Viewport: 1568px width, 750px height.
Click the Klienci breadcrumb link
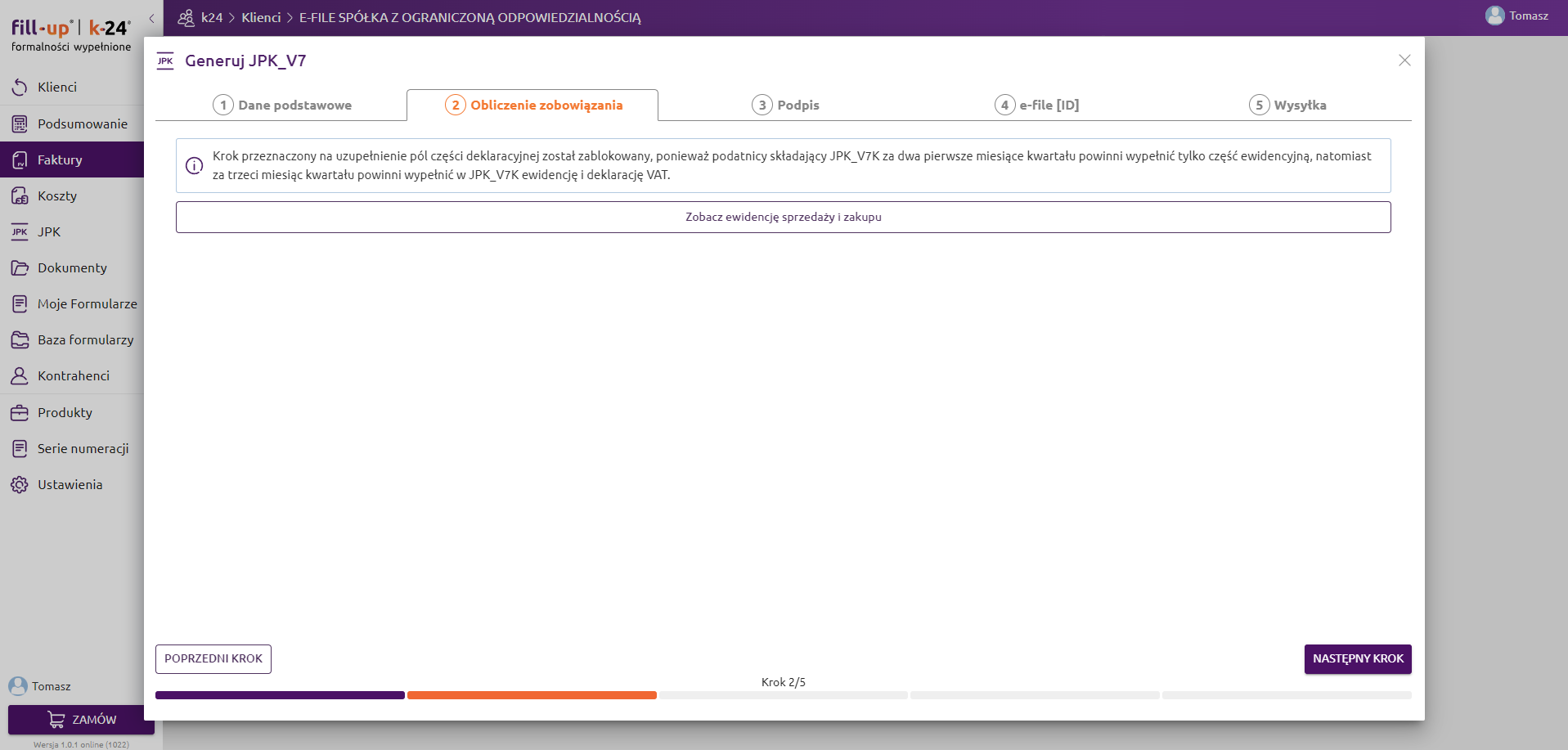(x=261, y=18)
